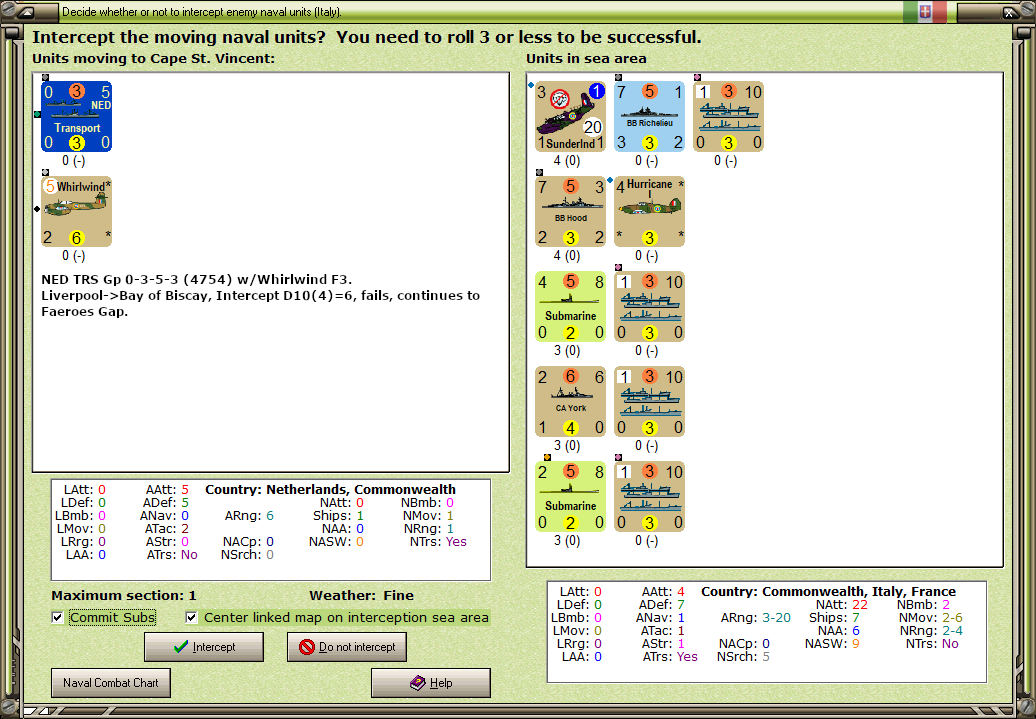Click the NASW: 9 value
Viewport: 1036px width, 719px height.
click(856, 644)
